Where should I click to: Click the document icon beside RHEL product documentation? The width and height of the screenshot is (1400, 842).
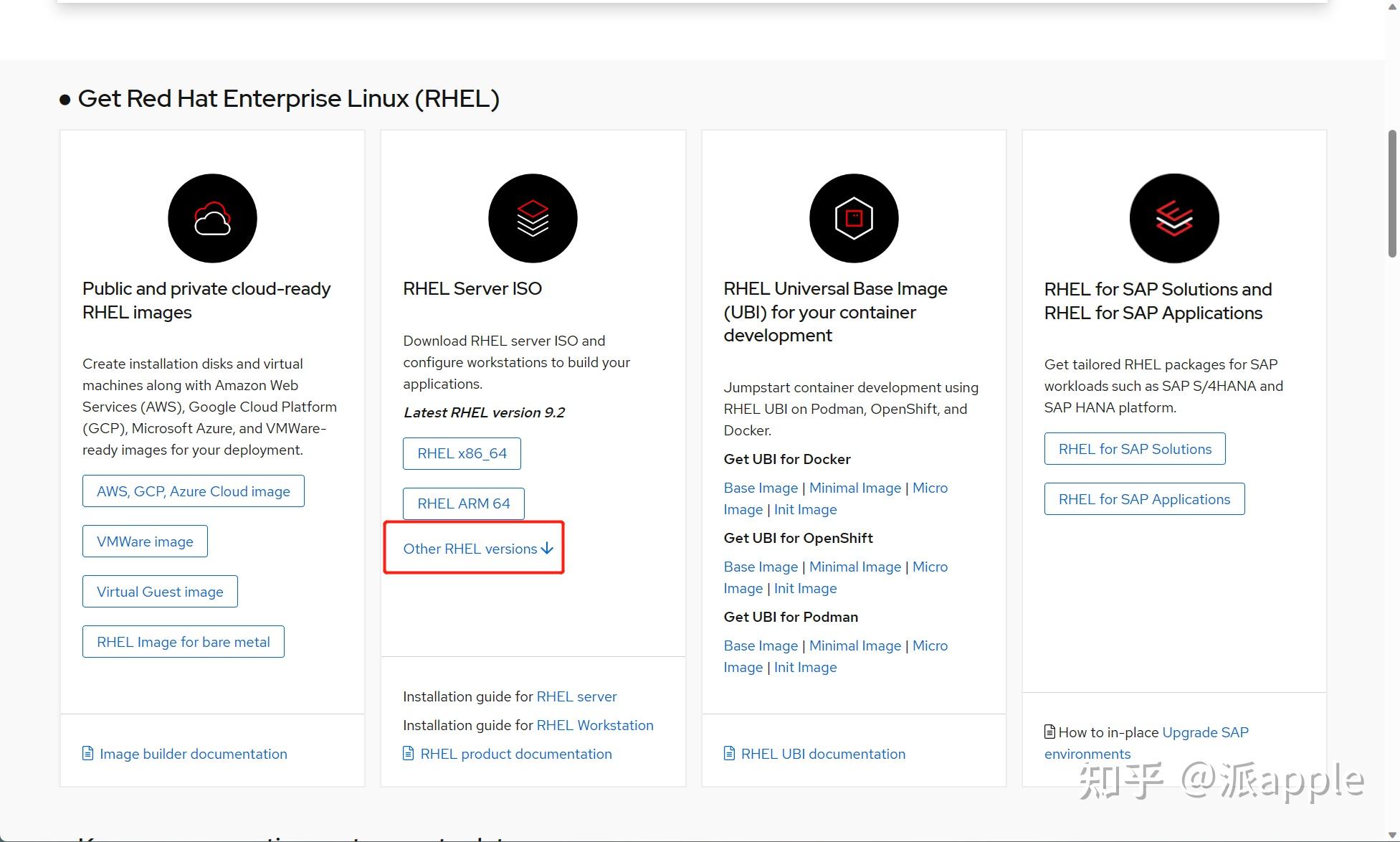coord(409,753)
